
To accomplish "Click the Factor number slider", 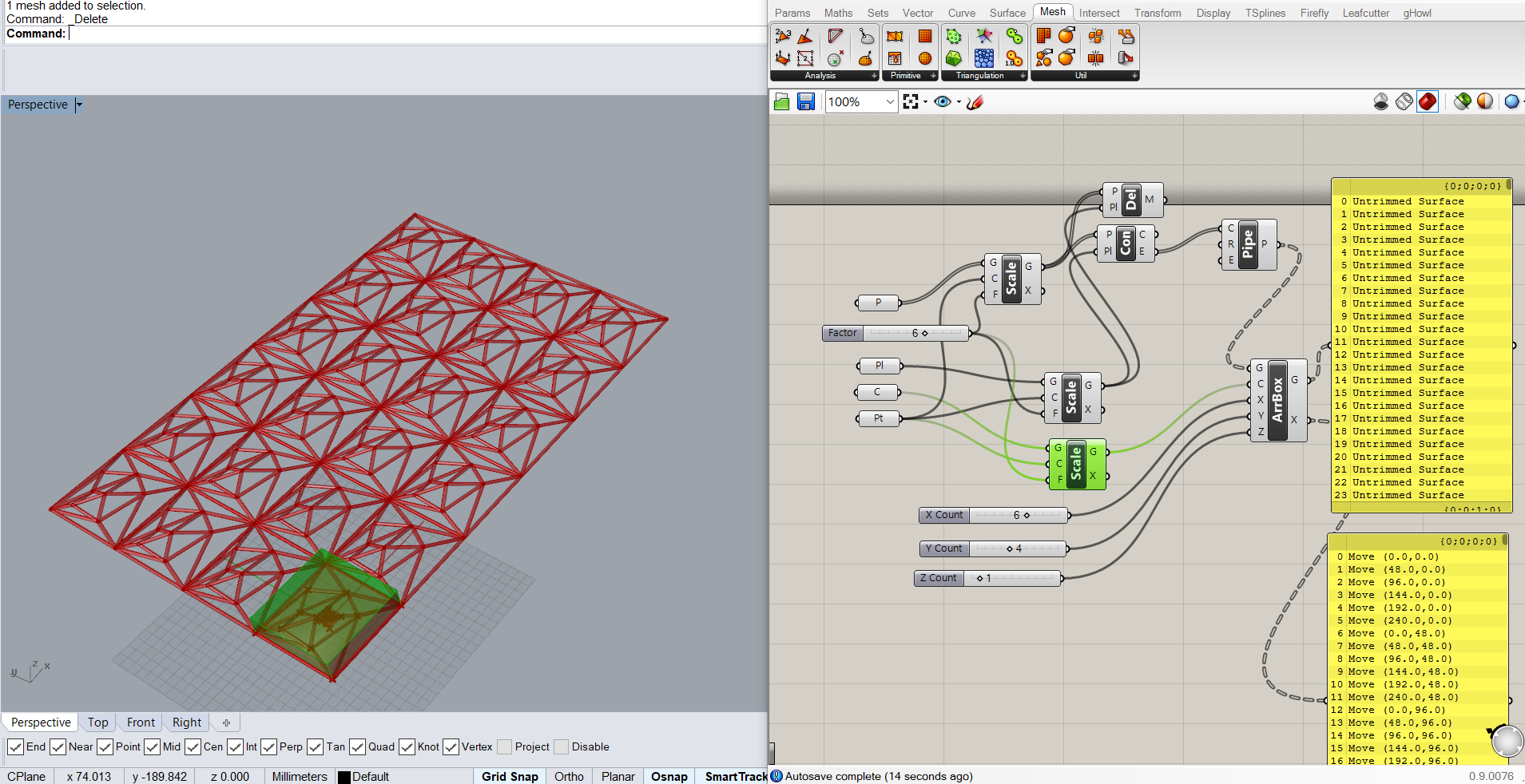I will point(896,334).
